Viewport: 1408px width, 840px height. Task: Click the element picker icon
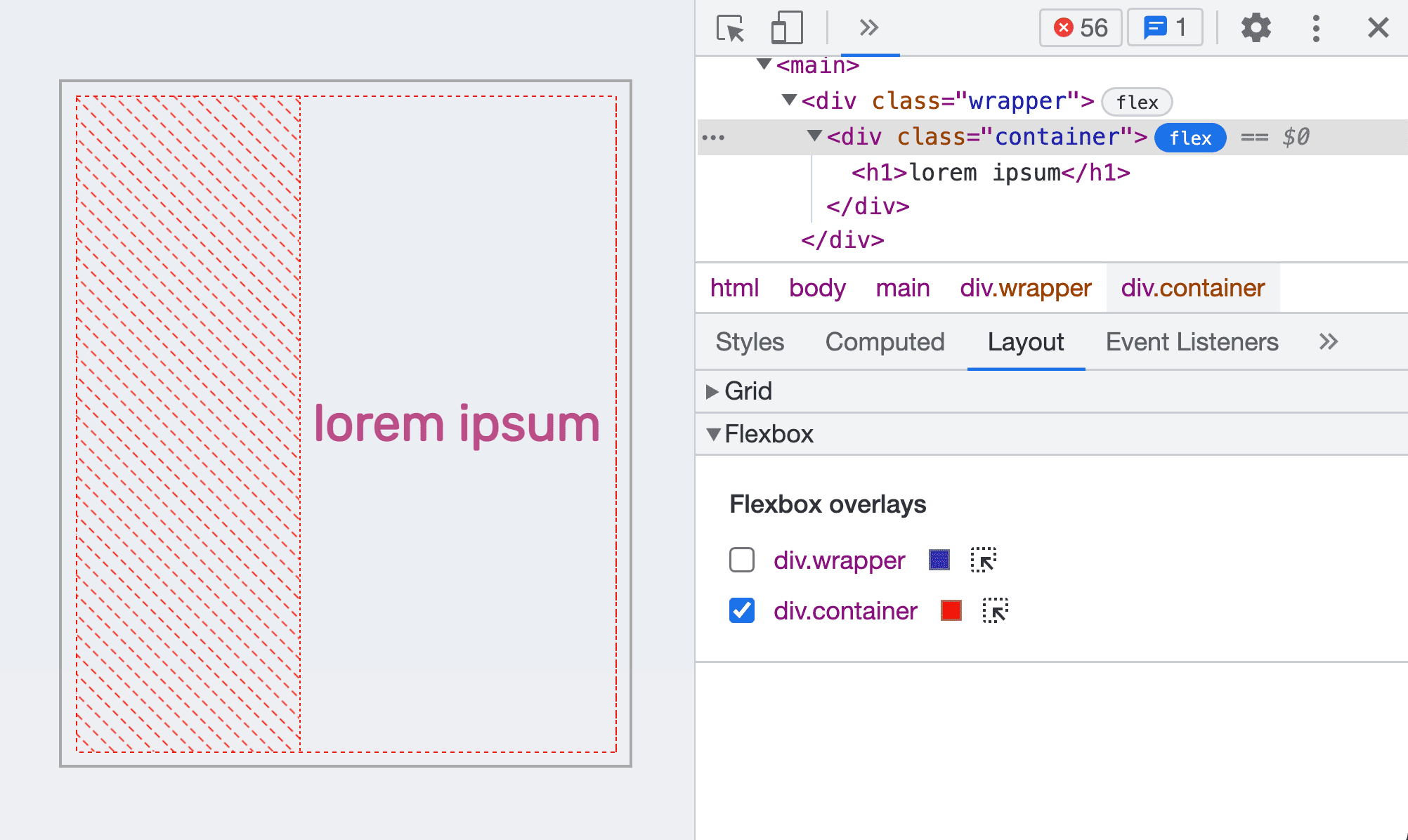(730, 28)
